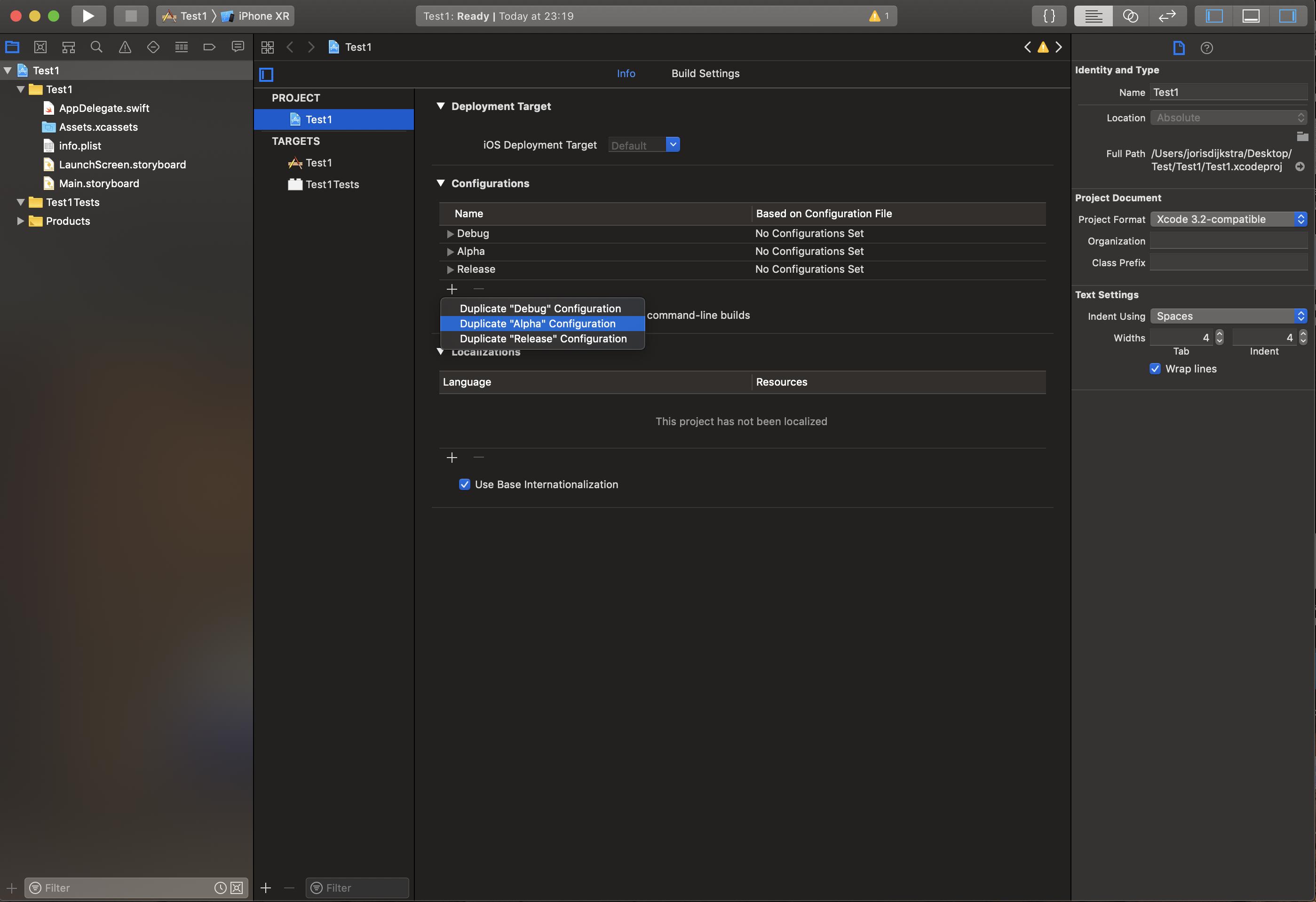Reveal Full Path arrow in Finder

tap(1300, 166)
